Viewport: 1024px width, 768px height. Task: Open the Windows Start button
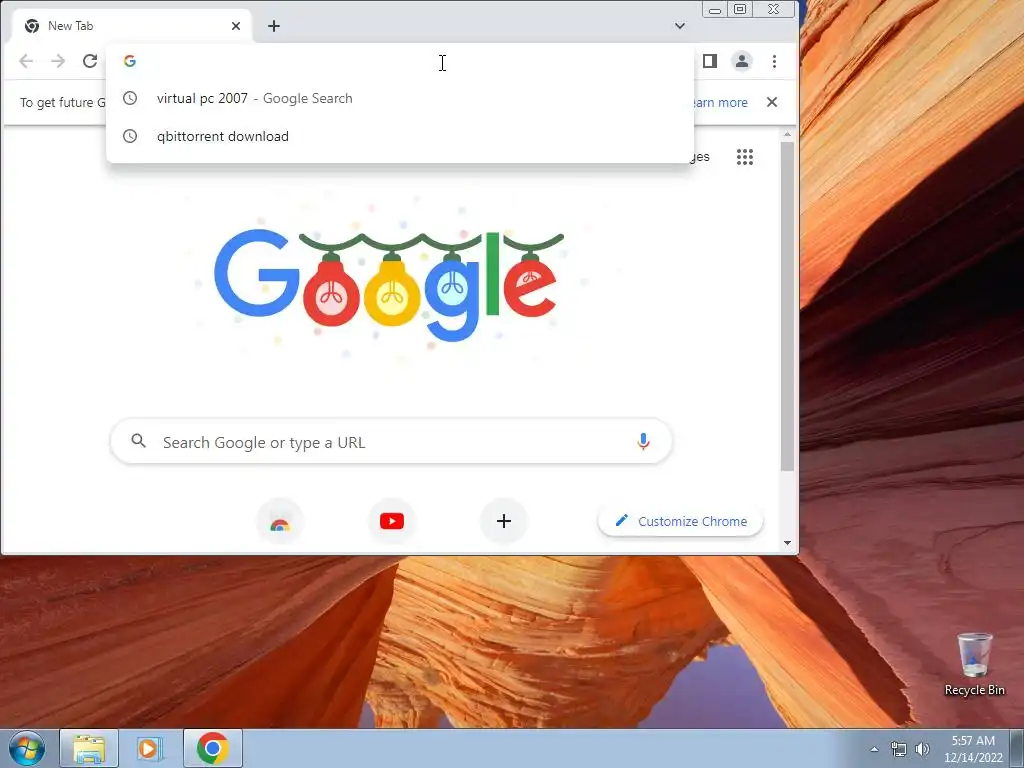pos(27,748)
